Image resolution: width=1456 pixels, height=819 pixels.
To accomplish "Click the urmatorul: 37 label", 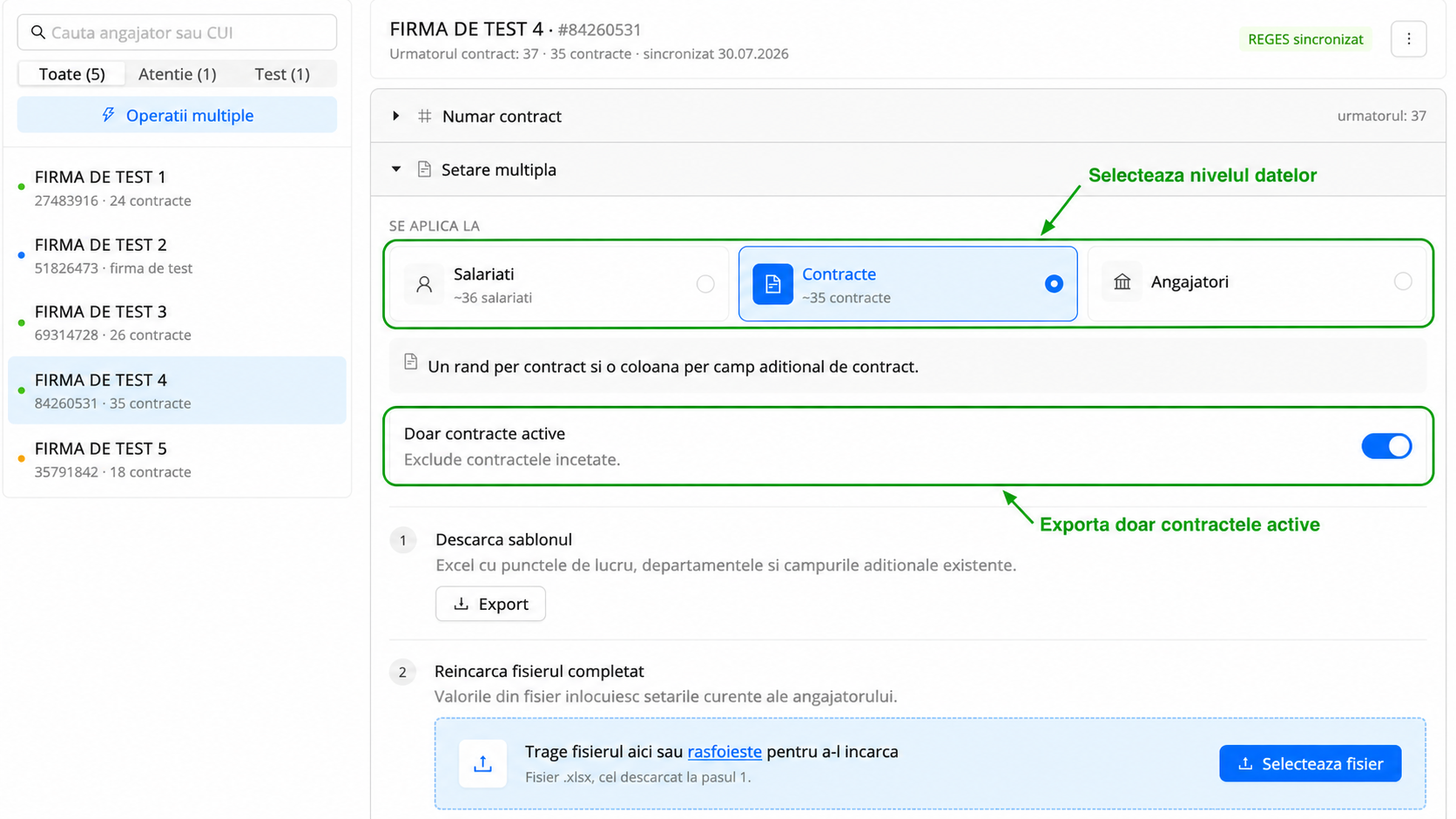I will pyautogui.click(x=1381, y=116).
